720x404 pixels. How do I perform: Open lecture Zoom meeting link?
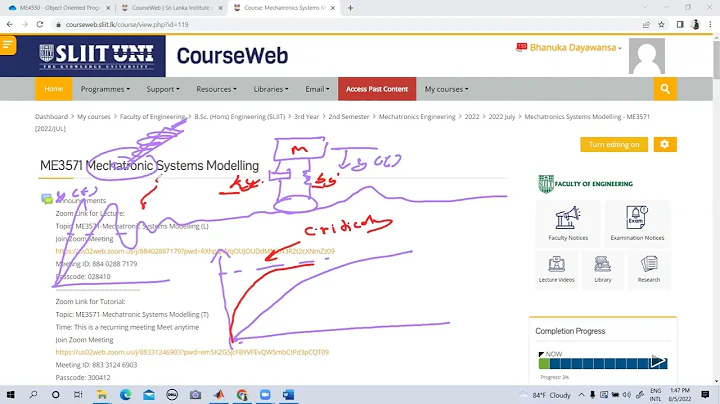pos(195,251)
